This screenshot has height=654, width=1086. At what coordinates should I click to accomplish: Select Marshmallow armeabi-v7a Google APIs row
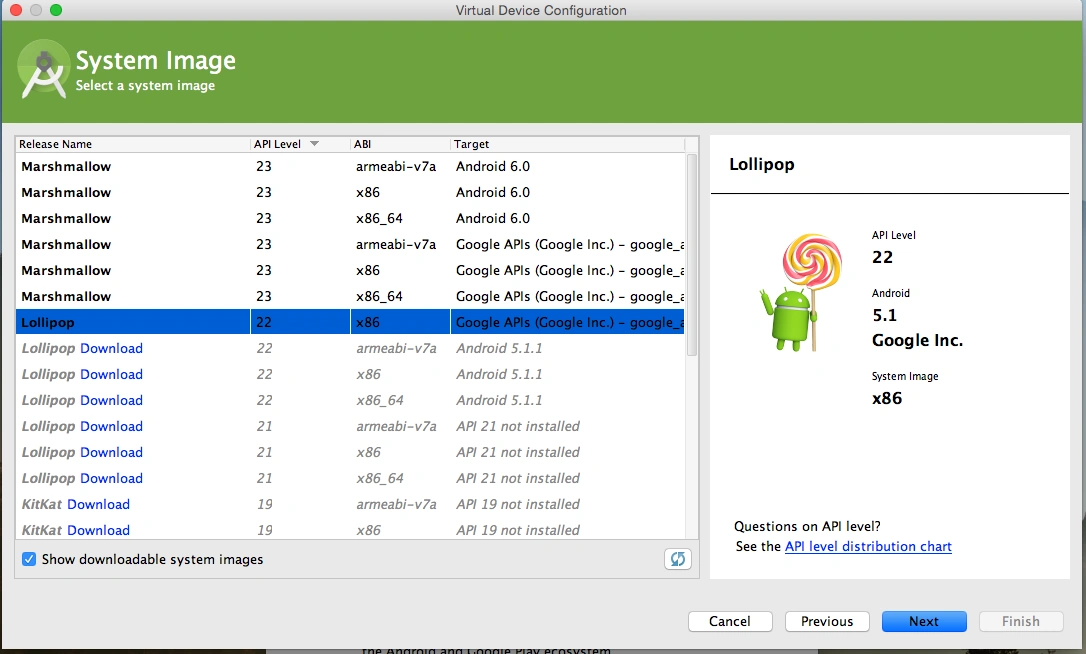tap(350, 245)
